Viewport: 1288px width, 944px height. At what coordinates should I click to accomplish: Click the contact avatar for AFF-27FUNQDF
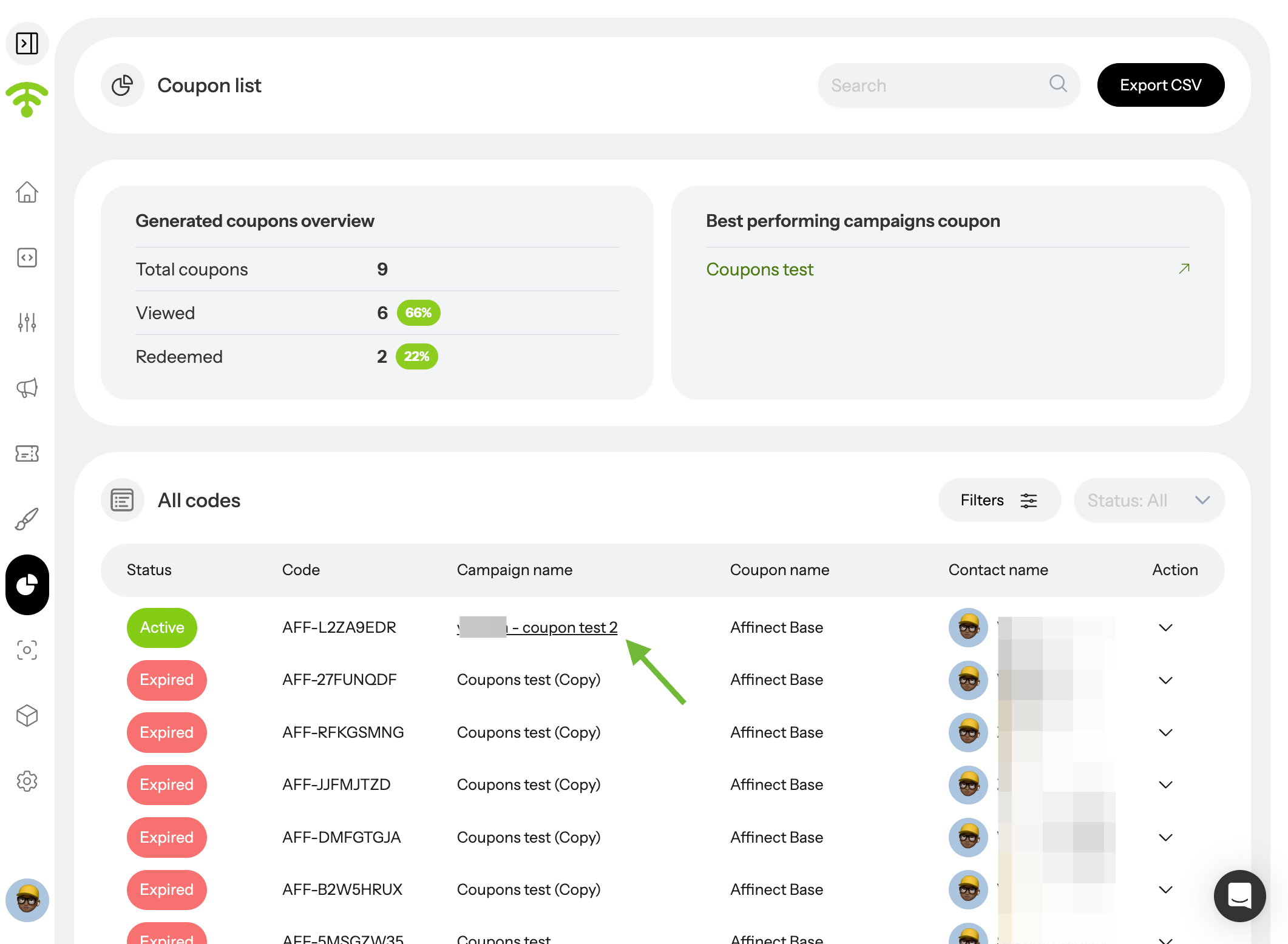coord(969,680)
